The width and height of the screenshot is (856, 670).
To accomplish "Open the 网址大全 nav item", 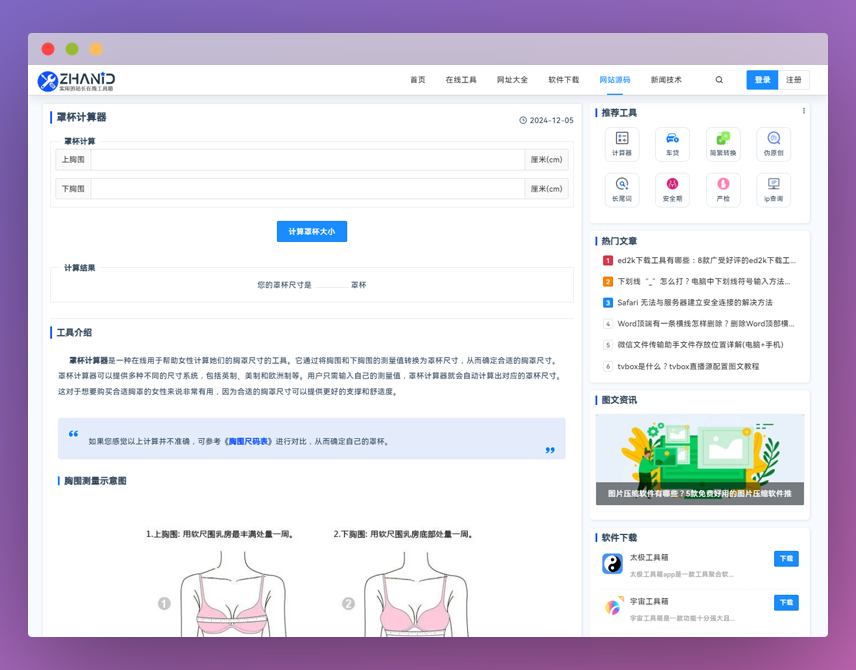I will point(512,80).
